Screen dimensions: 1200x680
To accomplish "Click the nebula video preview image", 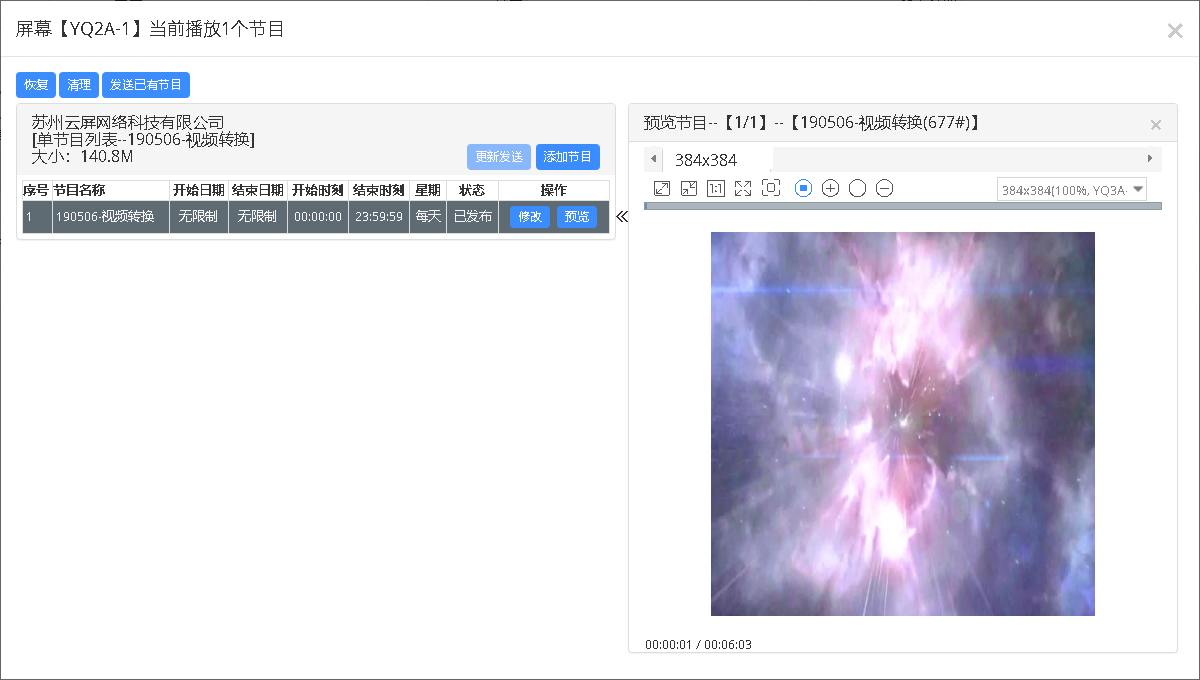I will 903,424.
